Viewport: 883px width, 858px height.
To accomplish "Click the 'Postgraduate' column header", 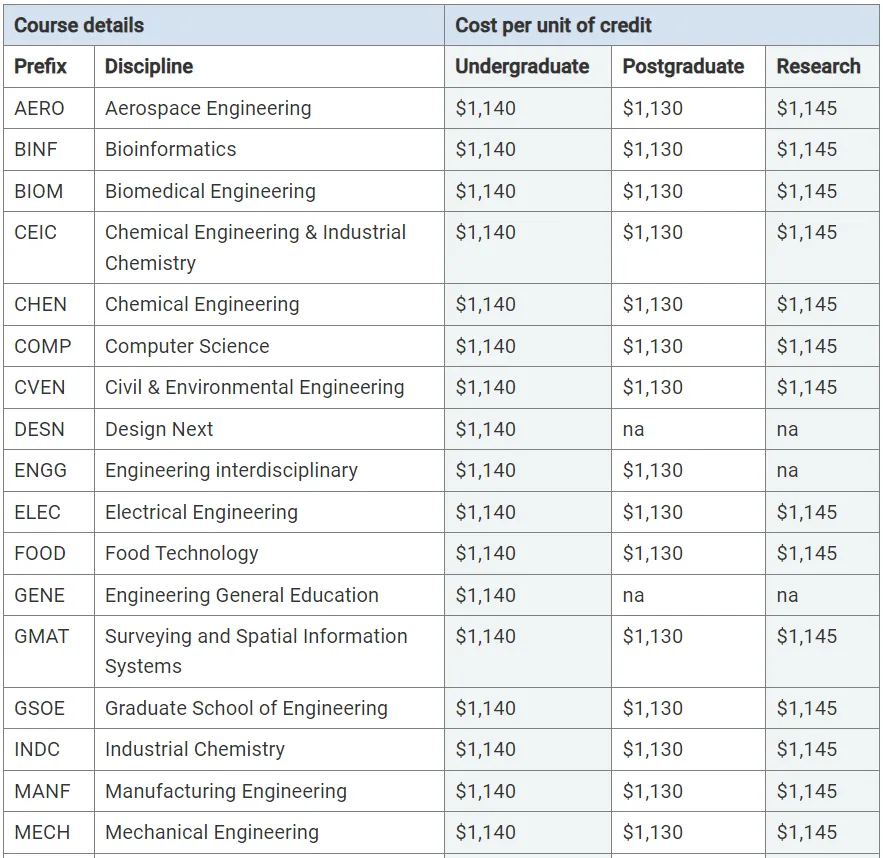I will point(683,67).
